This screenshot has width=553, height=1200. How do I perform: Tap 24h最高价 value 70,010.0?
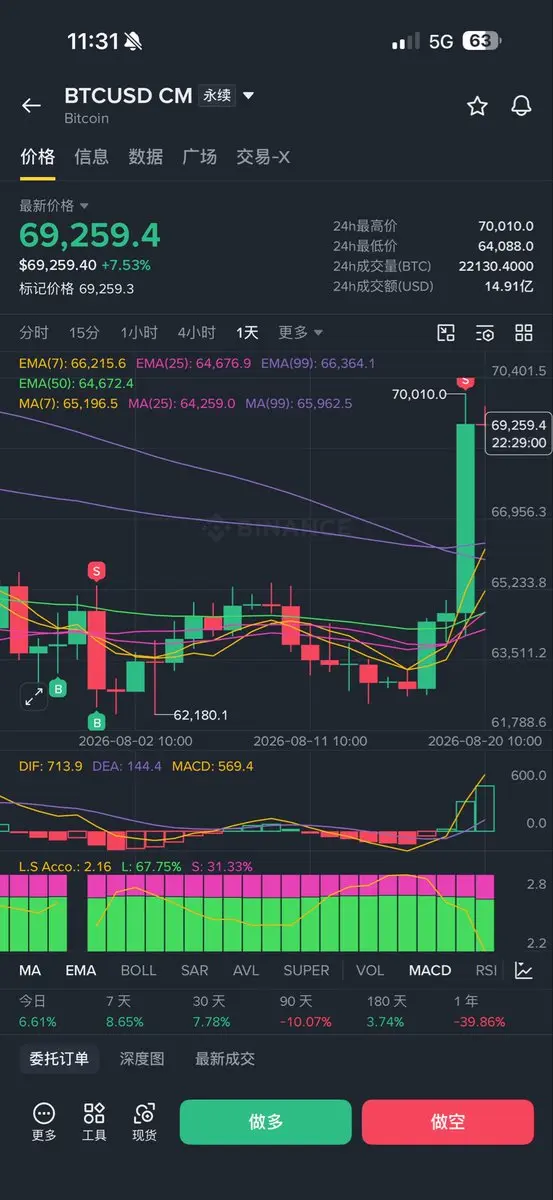point(506,226)
